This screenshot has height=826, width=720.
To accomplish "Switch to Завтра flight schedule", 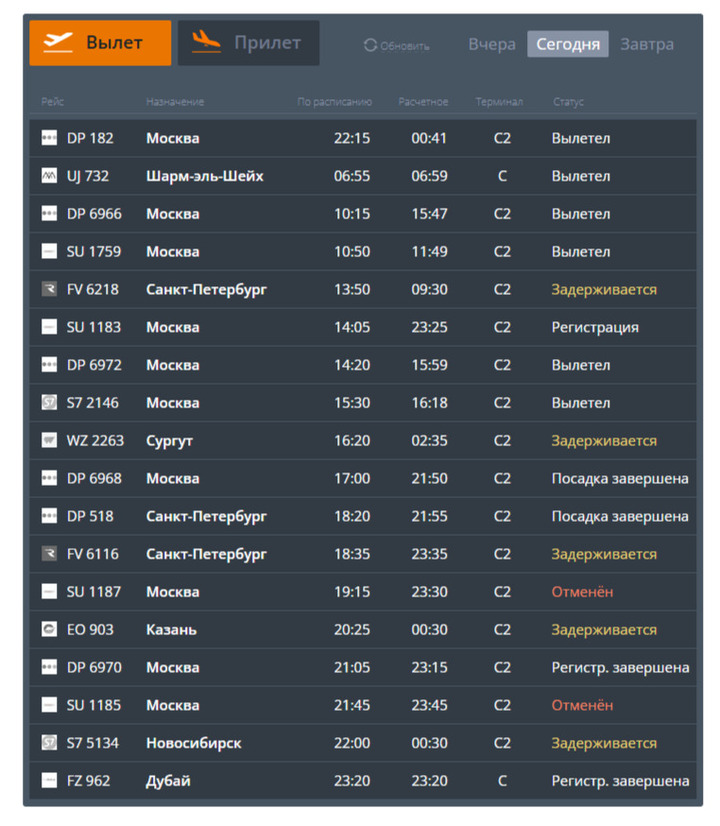I will [x=647, y=44].
